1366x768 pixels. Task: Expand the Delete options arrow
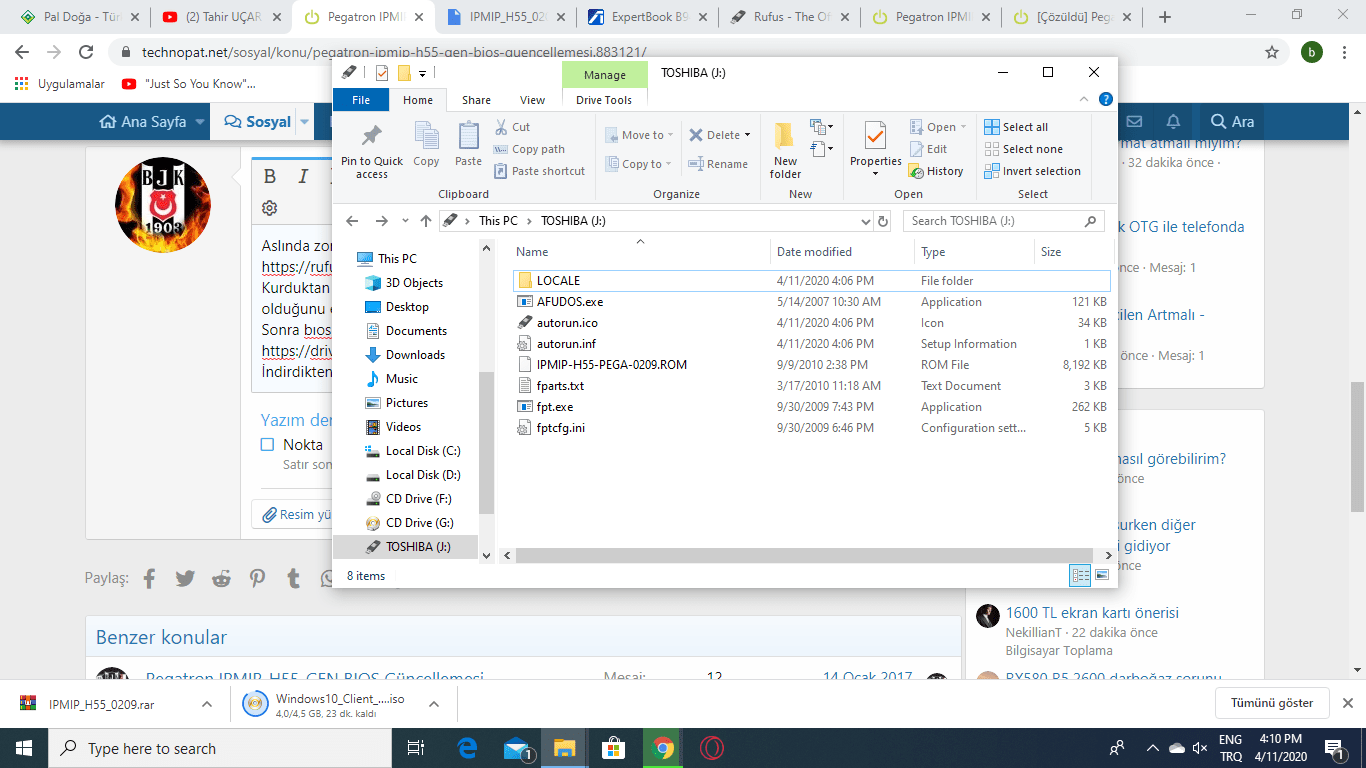(747, 135)
